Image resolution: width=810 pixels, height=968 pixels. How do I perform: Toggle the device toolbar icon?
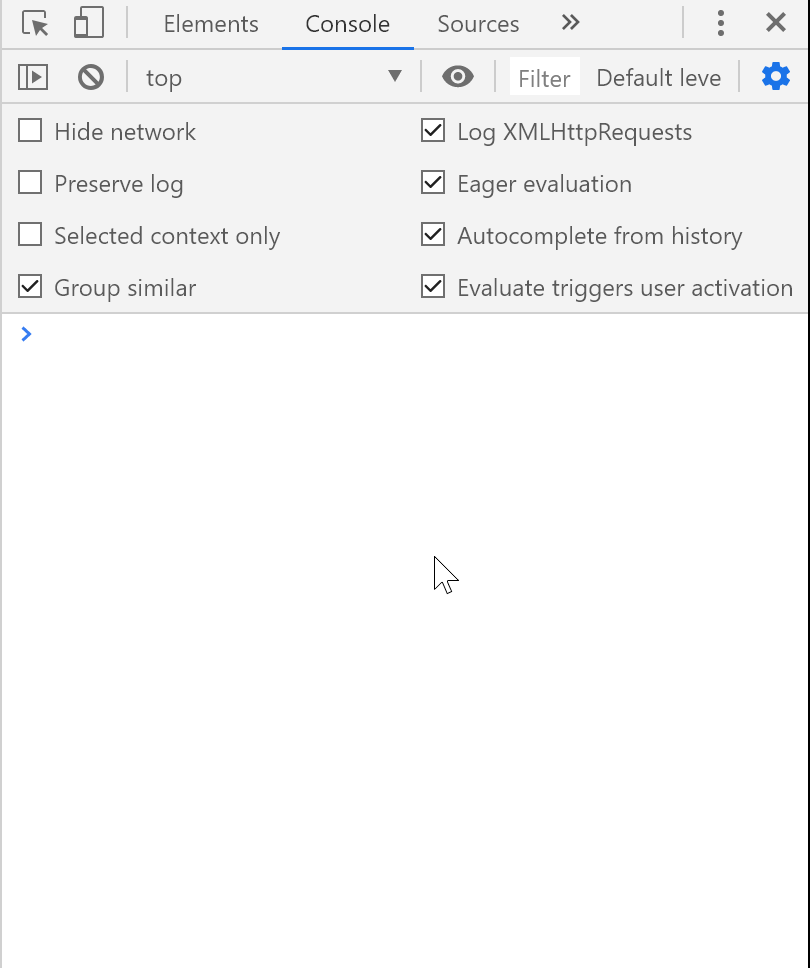coord(89,24)
